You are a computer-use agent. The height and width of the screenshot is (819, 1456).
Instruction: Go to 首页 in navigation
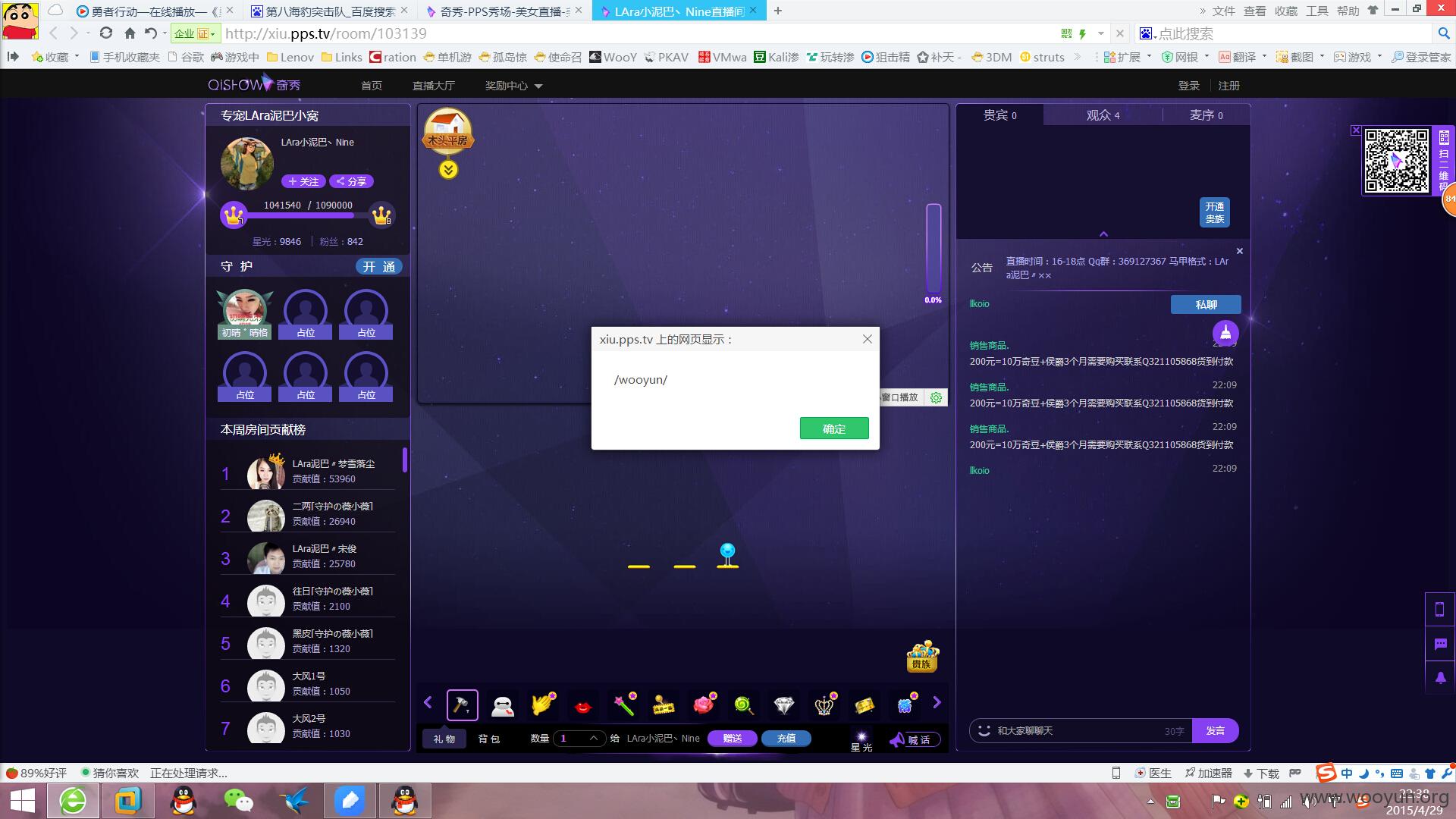point(372,86)
